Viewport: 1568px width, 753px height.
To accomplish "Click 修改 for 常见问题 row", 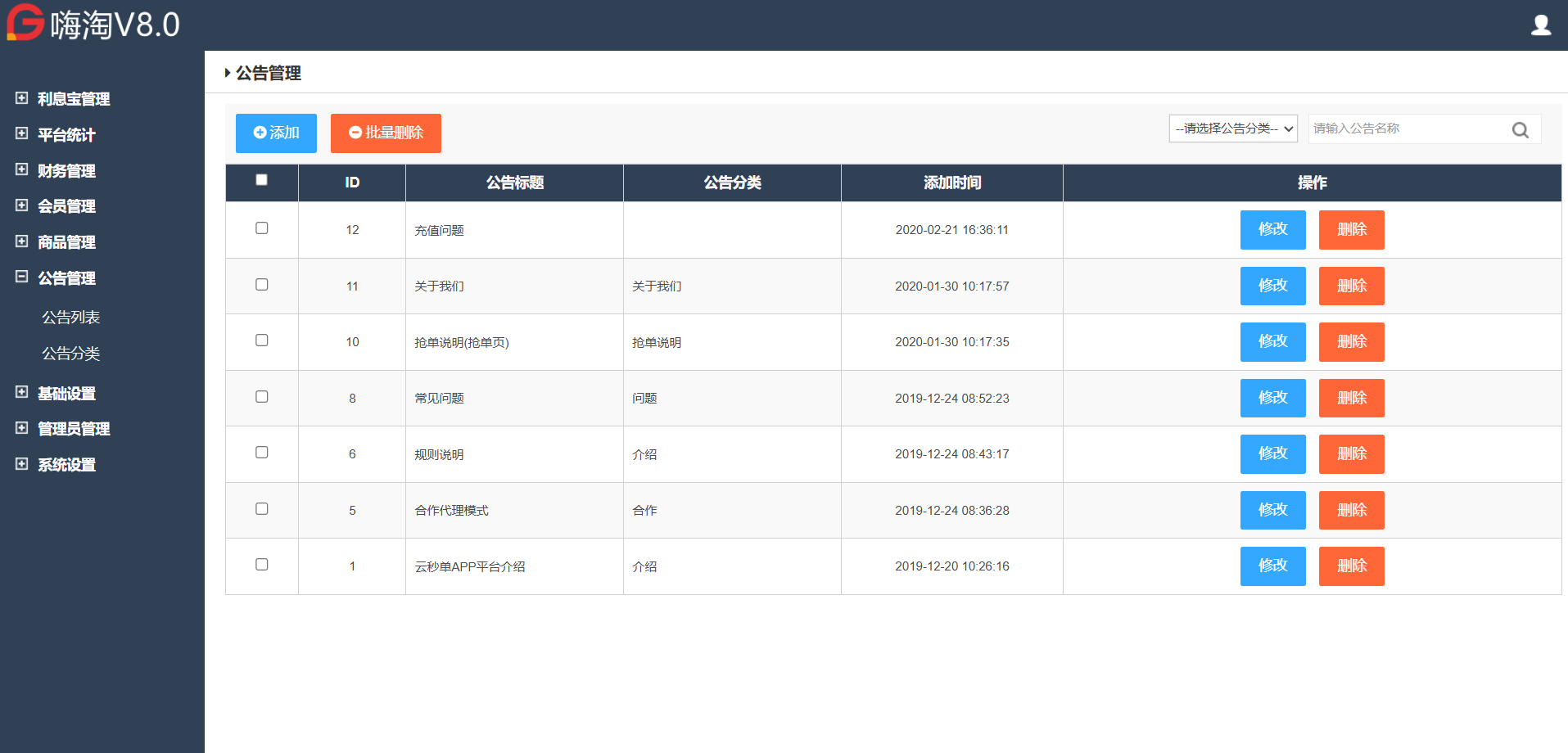I will pyautogui.click(x=1273, y=399).
